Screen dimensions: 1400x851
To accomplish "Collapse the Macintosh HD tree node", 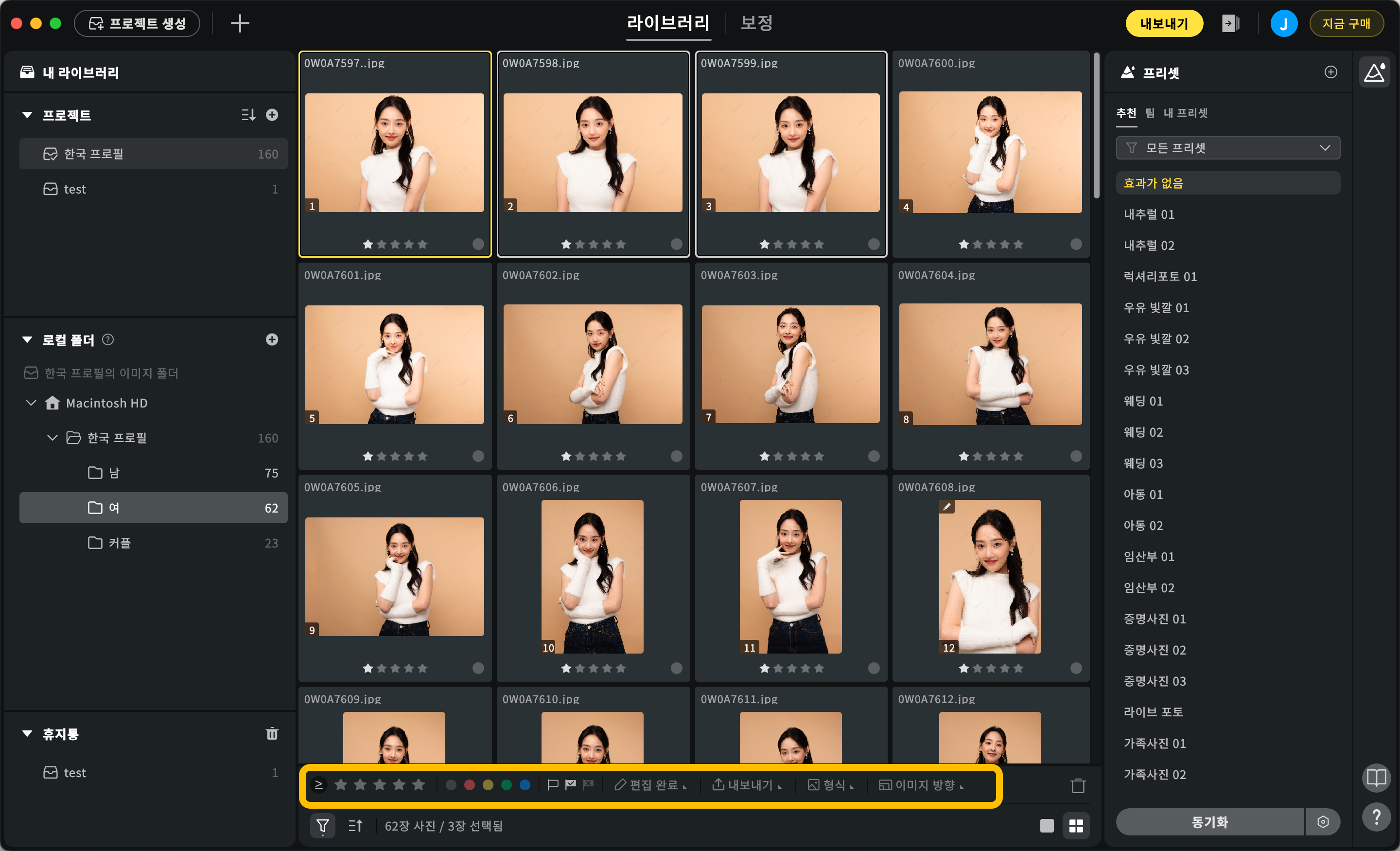I will coord(31,403).
